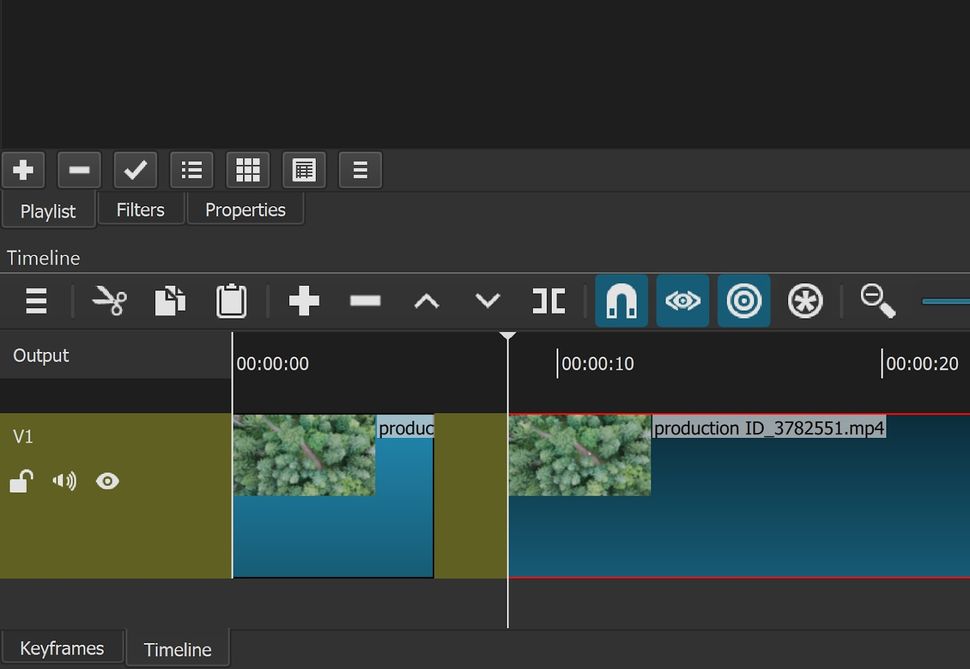
Task: Mute the V1 track
Action: coord(64,481)
